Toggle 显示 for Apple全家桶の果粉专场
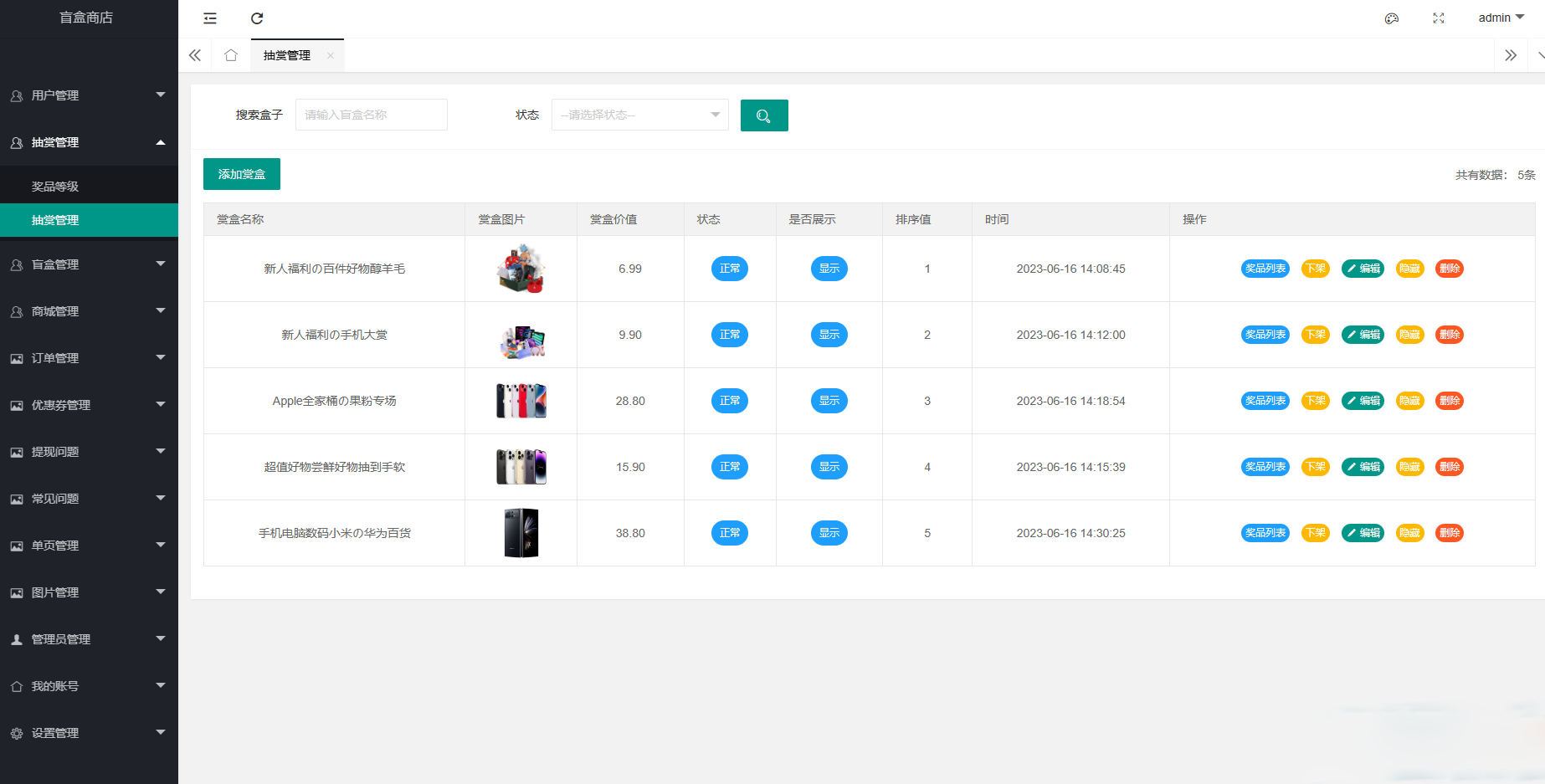This screenshot has width=1545, height=784. (829, 401)
